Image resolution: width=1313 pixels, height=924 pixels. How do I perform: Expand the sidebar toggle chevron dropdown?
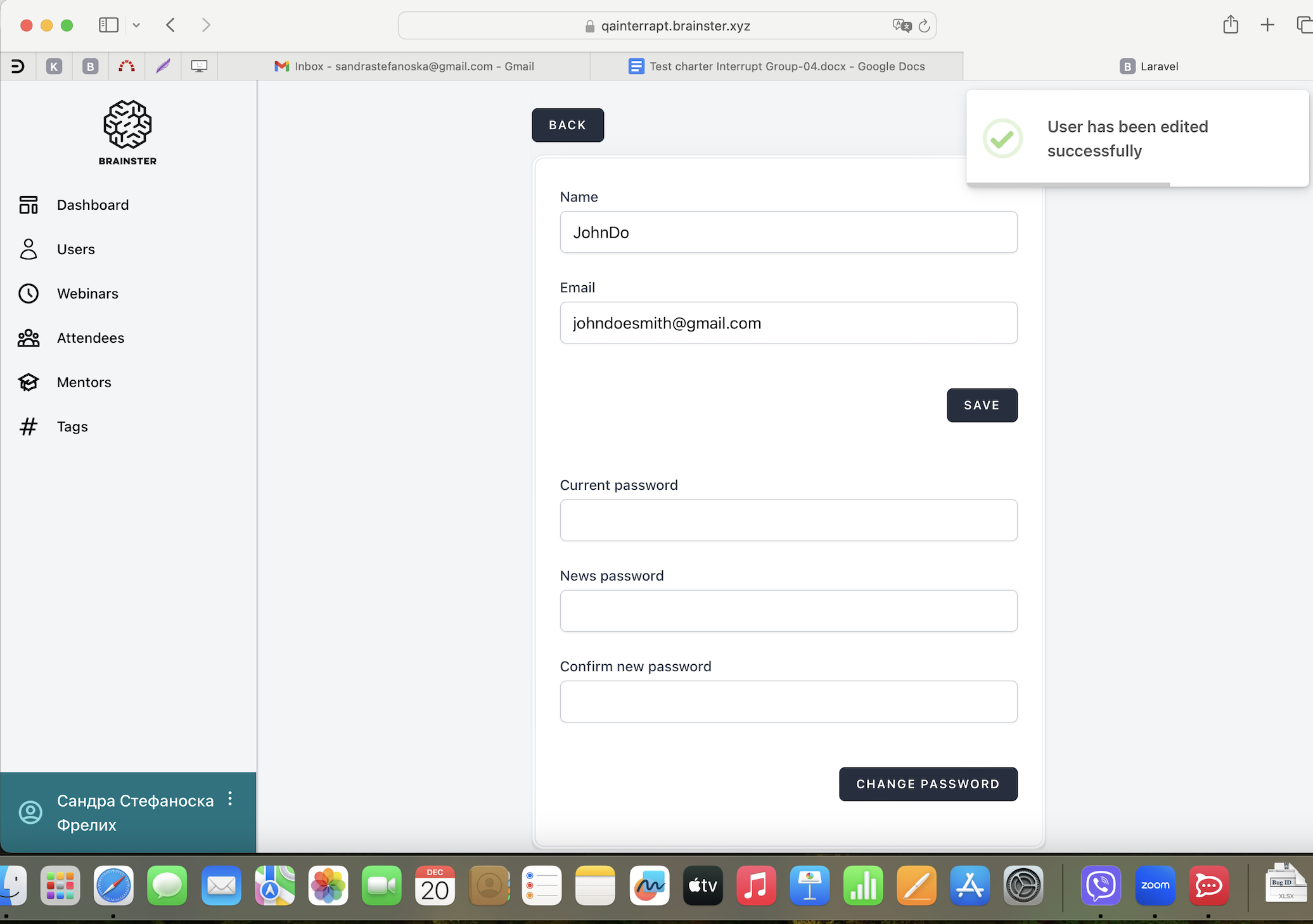(136, 25)
